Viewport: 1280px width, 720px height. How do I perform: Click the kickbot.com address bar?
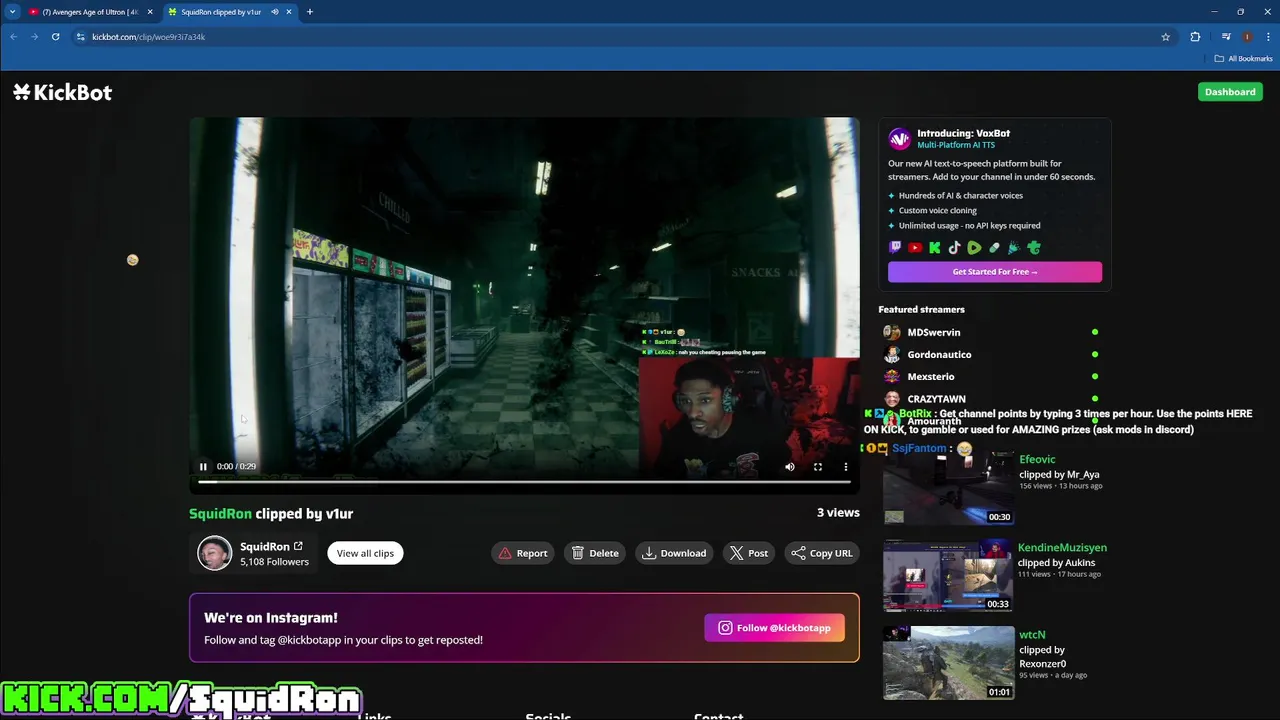click(620, 37)
